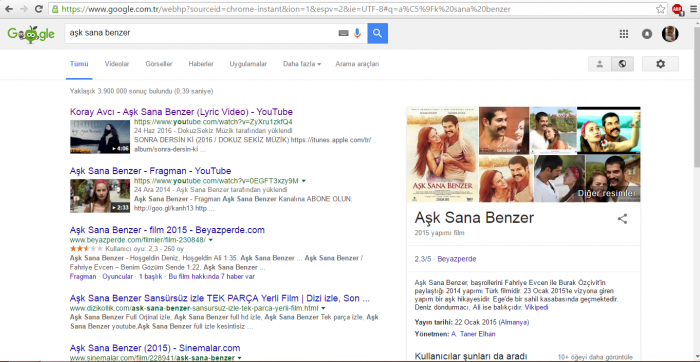Open the Sinemalar.com (2015) result
The height and width of the screenshot is (362, 700).
pyautogui.click(x=155, y=348)
